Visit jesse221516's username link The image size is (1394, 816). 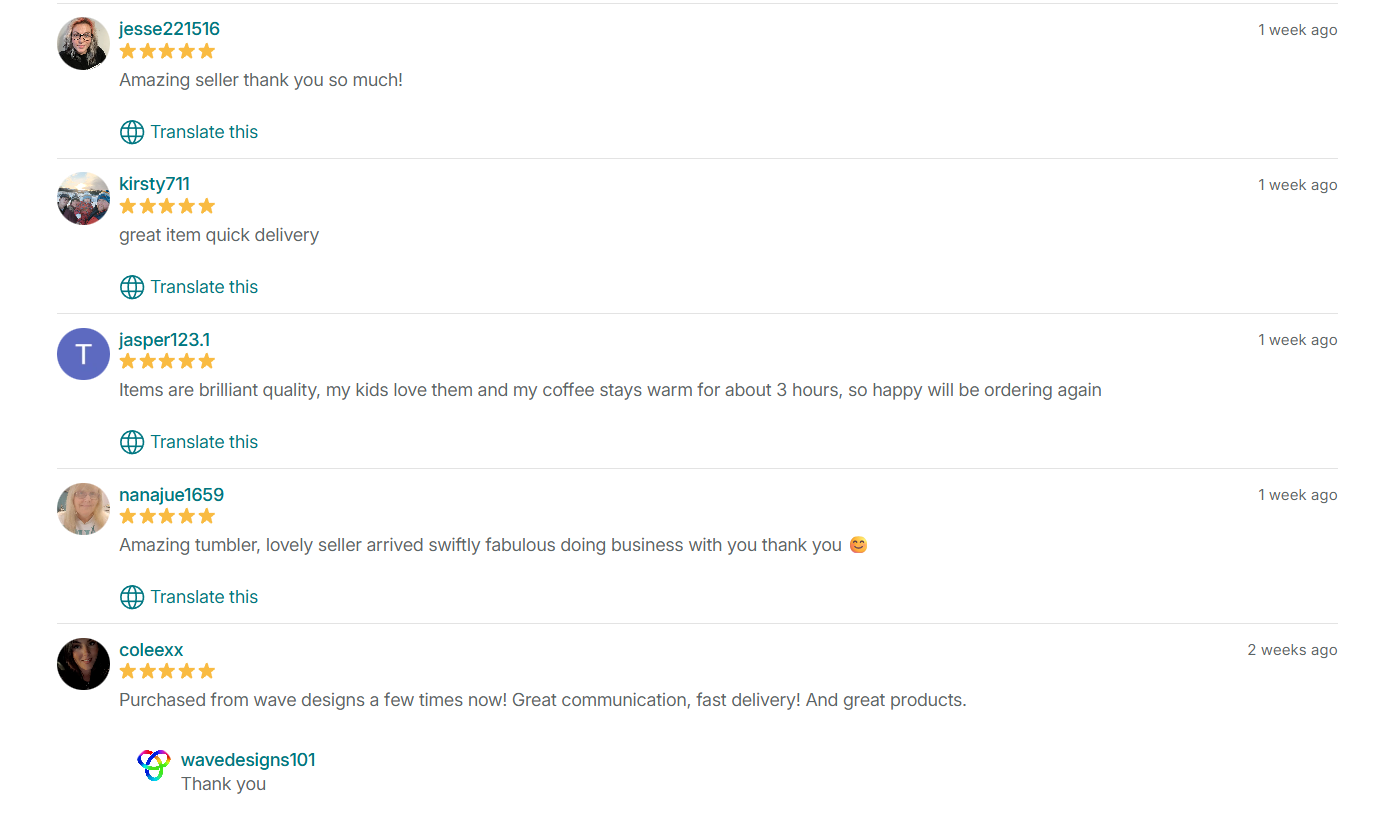click(x=169, y=29)
